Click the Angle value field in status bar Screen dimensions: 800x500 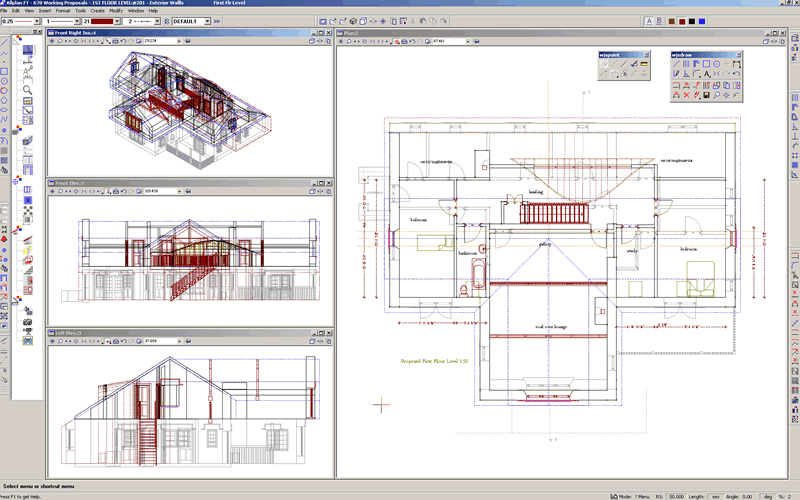pyautogui.click(x=747, y=496)
